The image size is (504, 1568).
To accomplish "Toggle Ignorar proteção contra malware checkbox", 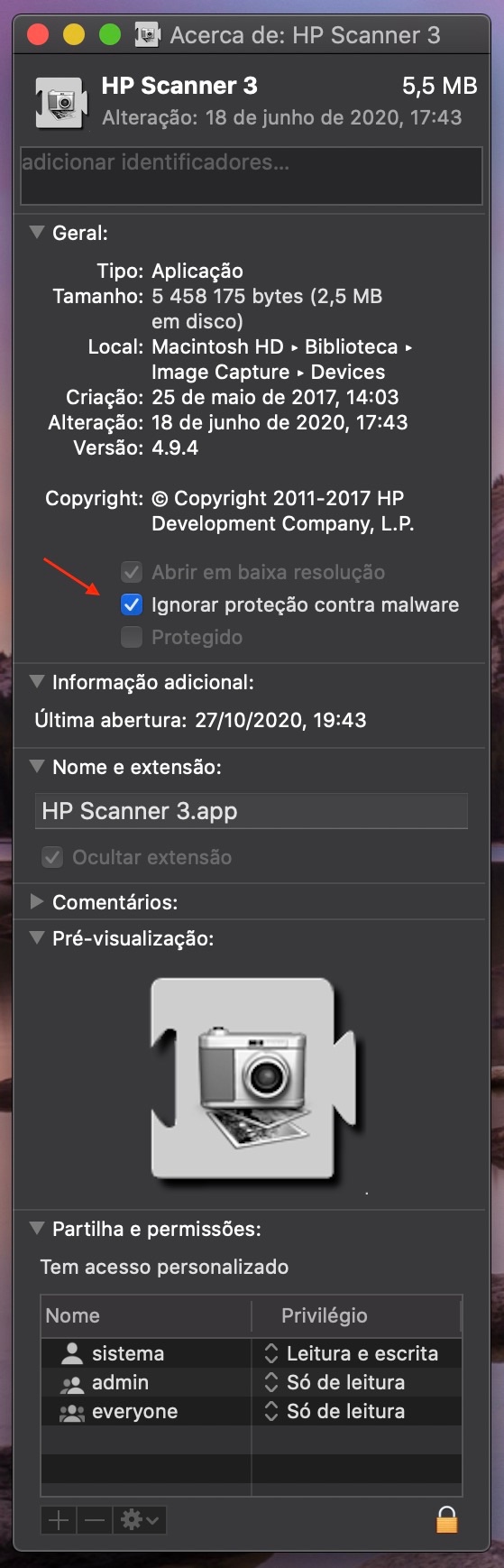I will [132, 604].
